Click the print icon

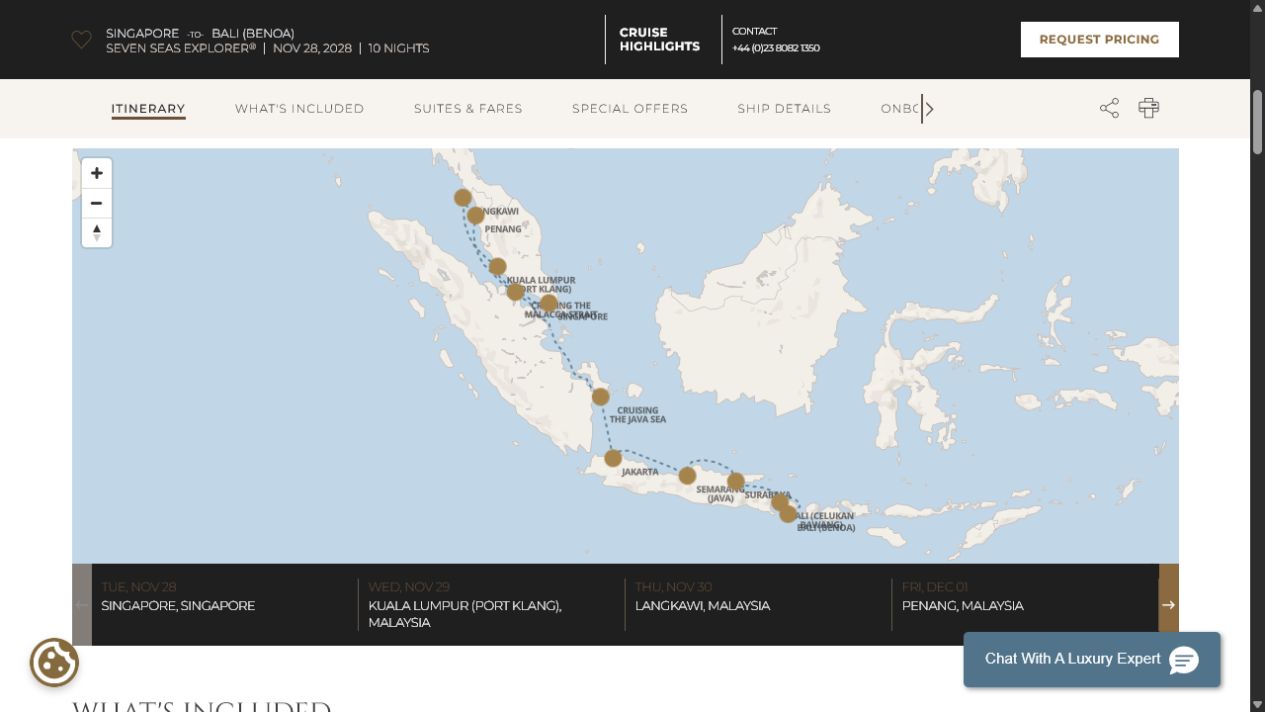tap(1148, 108)
